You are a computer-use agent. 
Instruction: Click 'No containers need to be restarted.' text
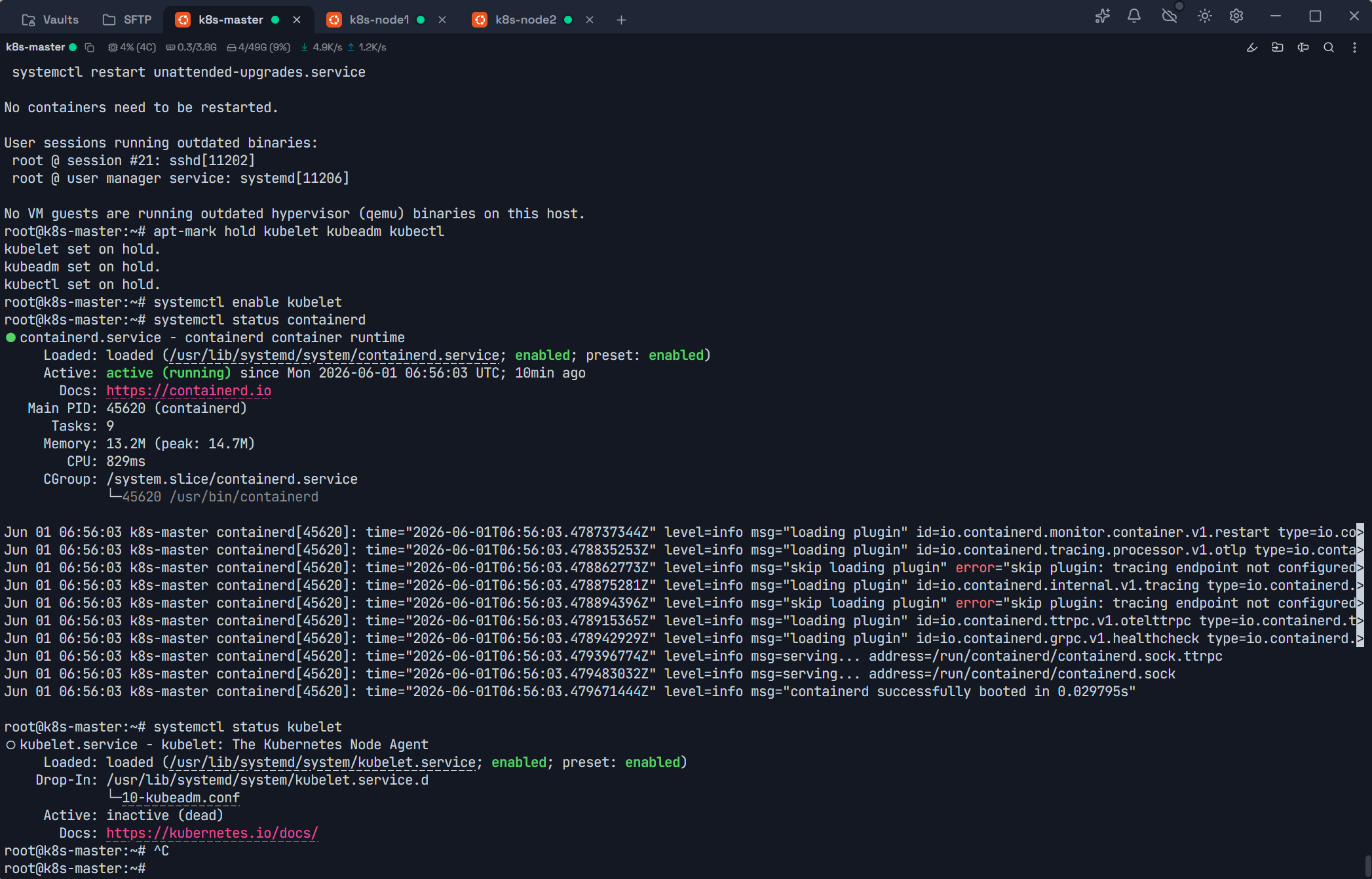[142, 107]
